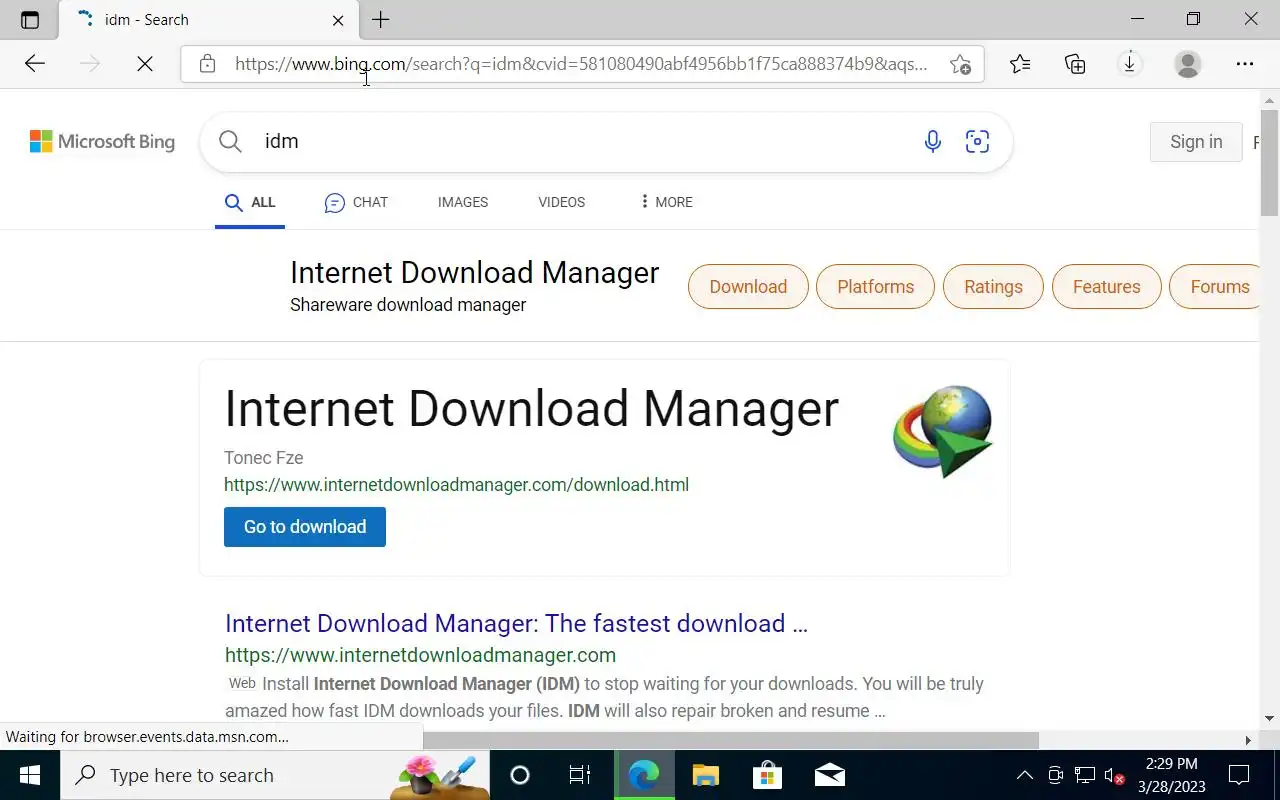Open the network tray icon
1280x800 pixels.
[x=1085, y=775]
